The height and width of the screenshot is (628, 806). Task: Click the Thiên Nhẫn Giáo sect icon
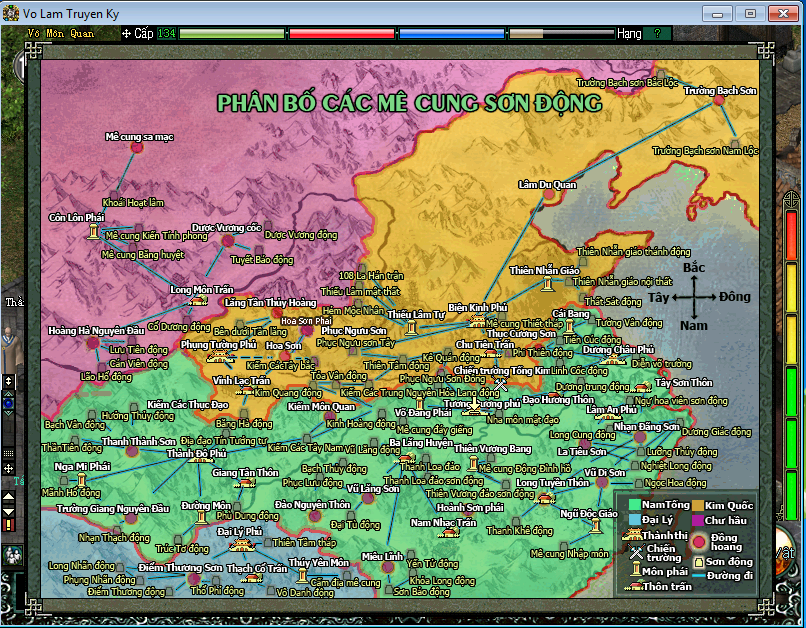click(548, 284)
